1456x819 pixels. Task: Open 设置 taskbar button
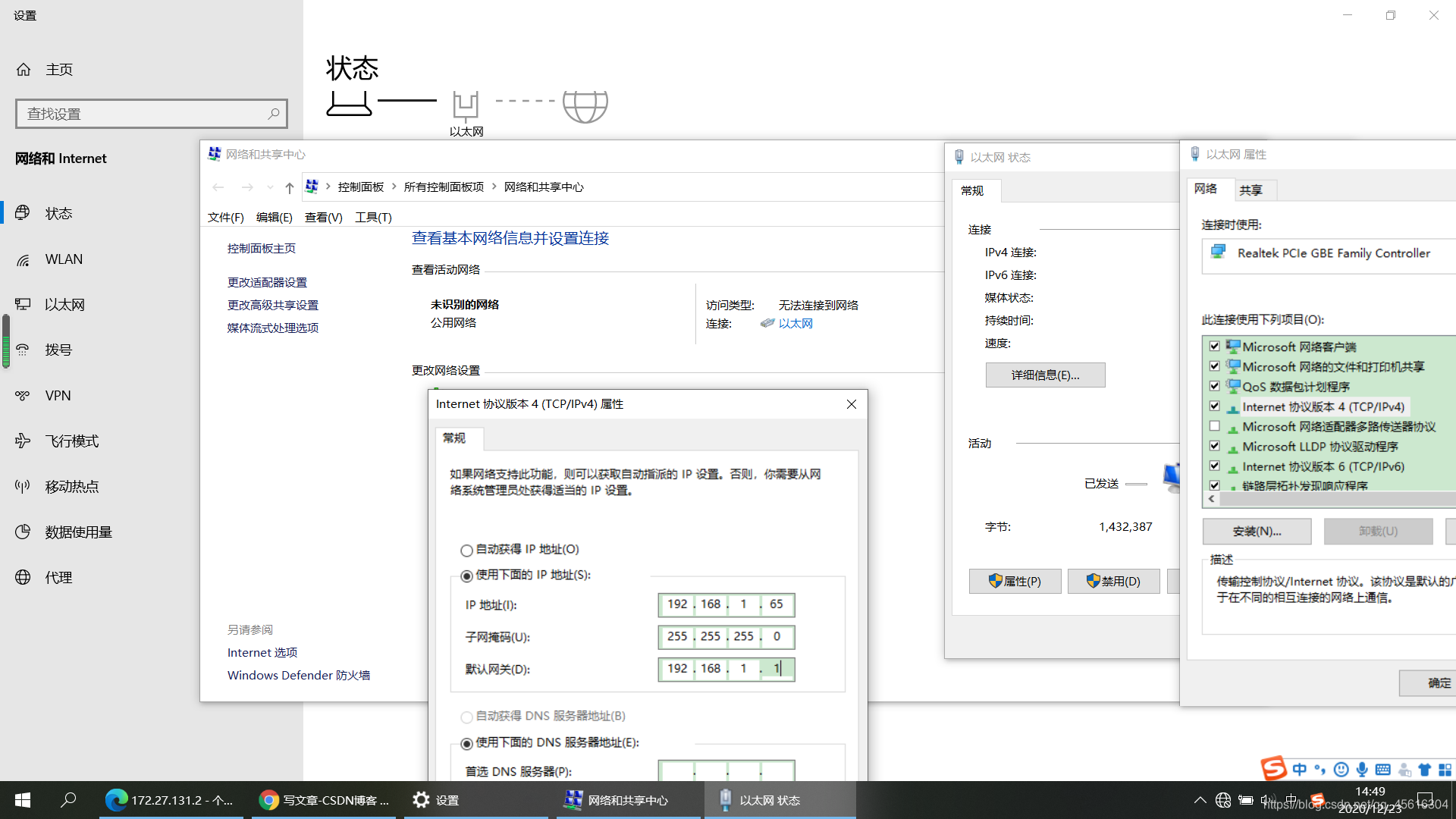point(475,800)
